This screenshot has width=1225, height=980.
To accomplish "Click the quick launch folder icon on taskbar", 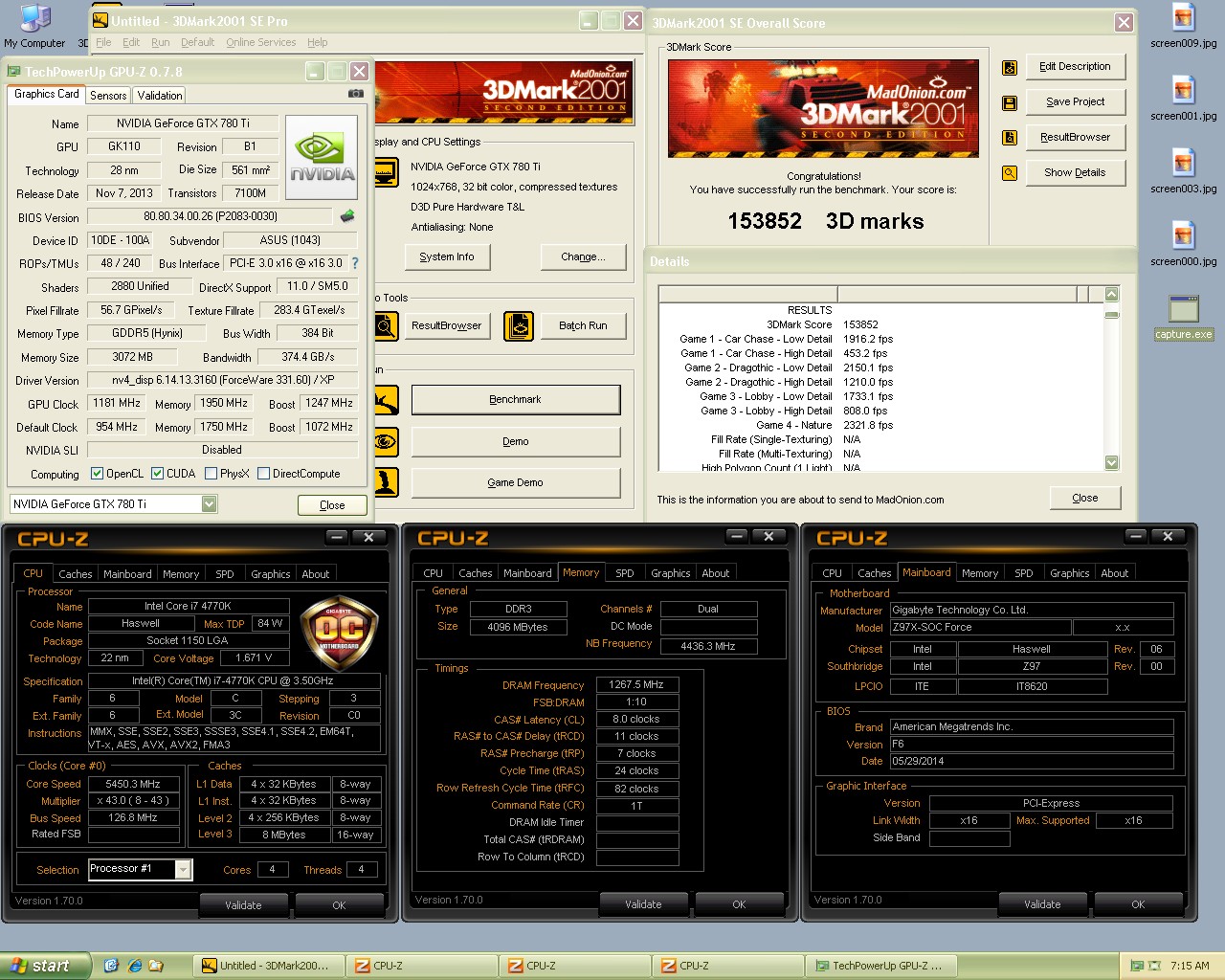I will coord(156,966).
